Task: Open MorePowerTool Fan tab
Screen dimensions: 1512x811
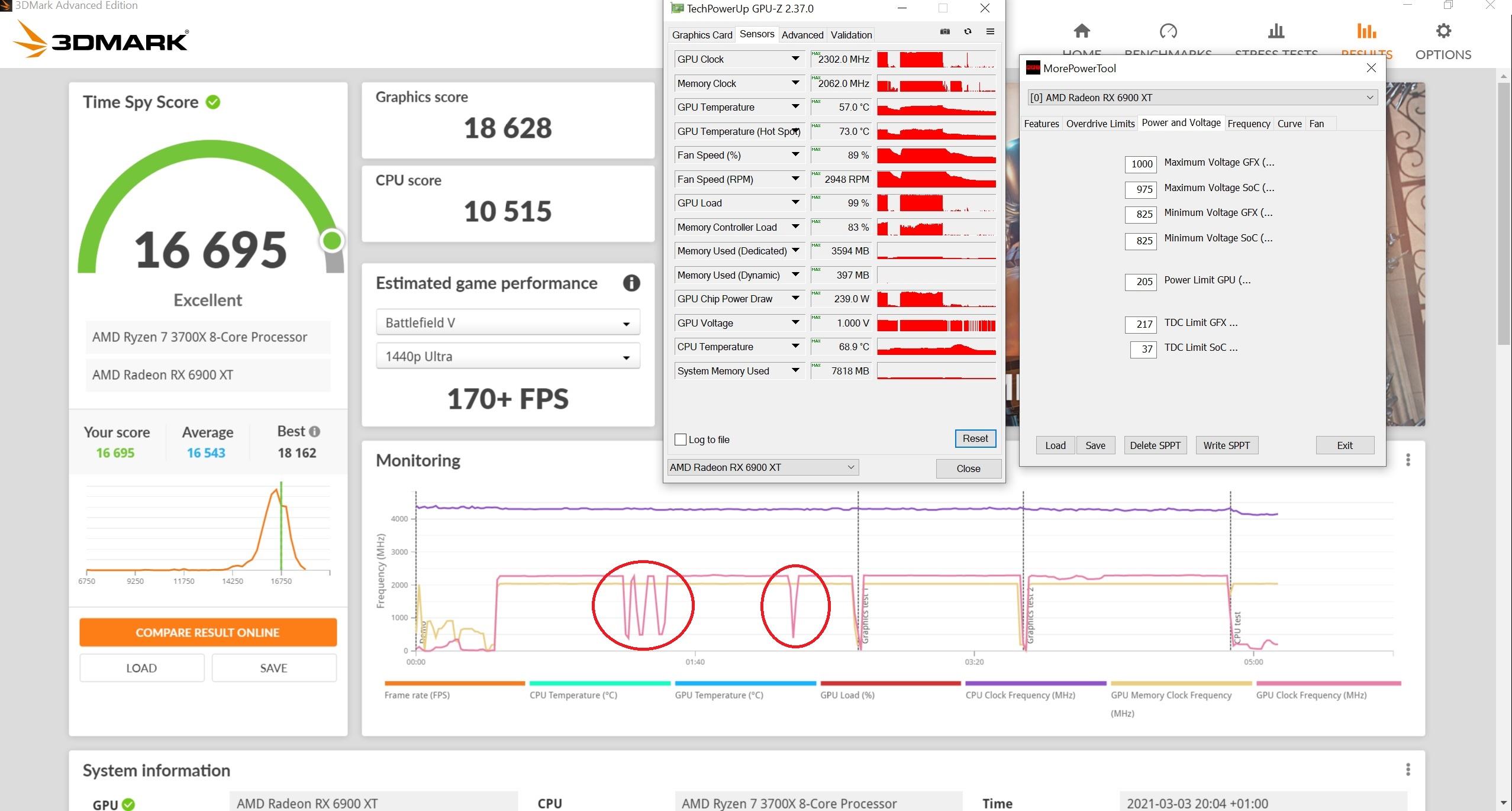Action: tap(1317, 124)
